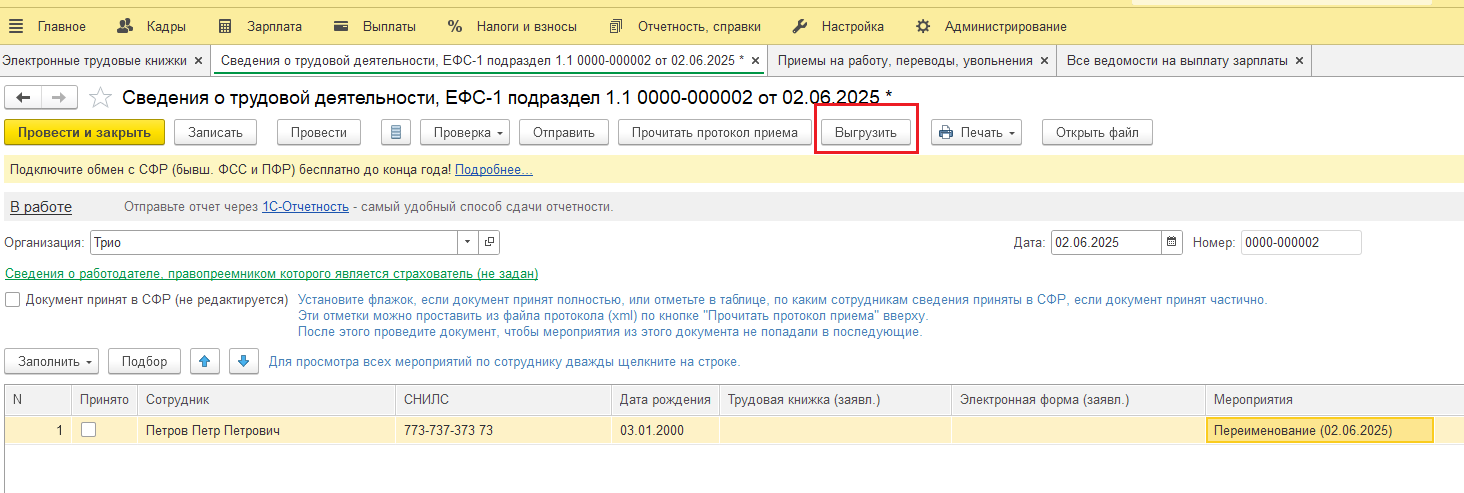Expand the Печать dropdown button
This screenshot has height=493, width=1464.
coord(976,132)
